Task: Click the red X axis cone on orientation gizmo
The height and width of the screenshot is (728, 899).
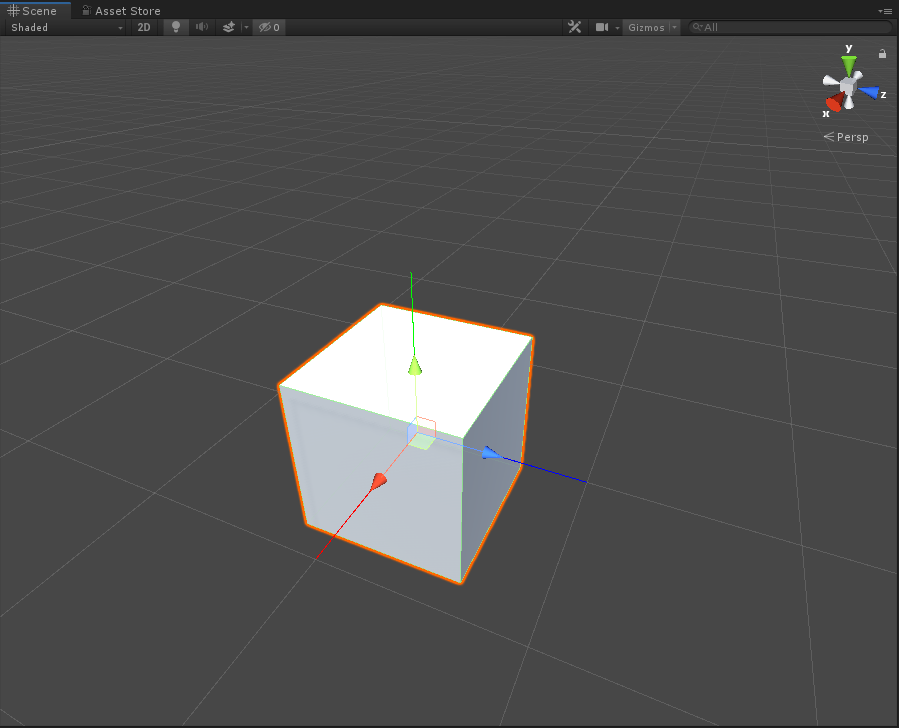Action: click(835, 103)
